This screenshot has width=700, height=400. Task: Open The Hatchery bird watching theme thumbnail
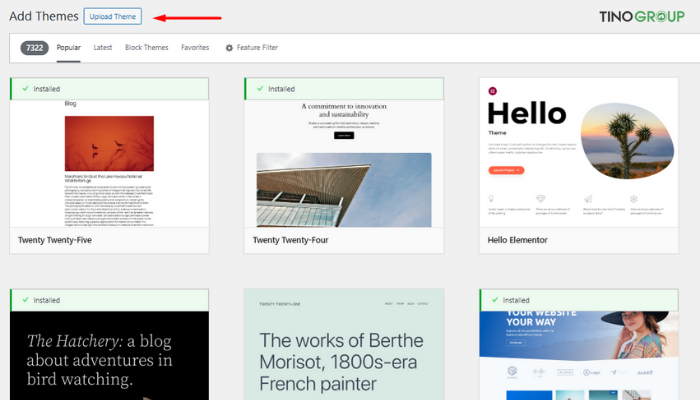pos(109,355)
